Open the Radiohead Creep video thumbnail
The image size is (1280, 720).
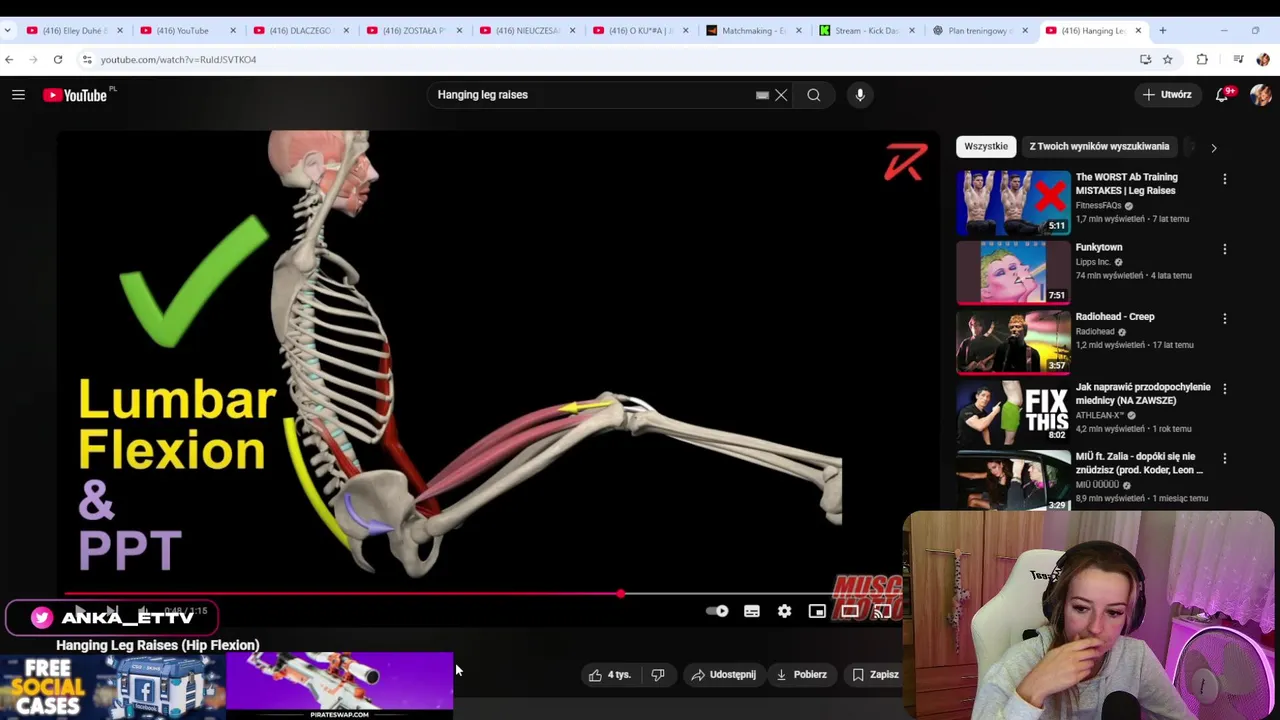(x=1013, y=342)
